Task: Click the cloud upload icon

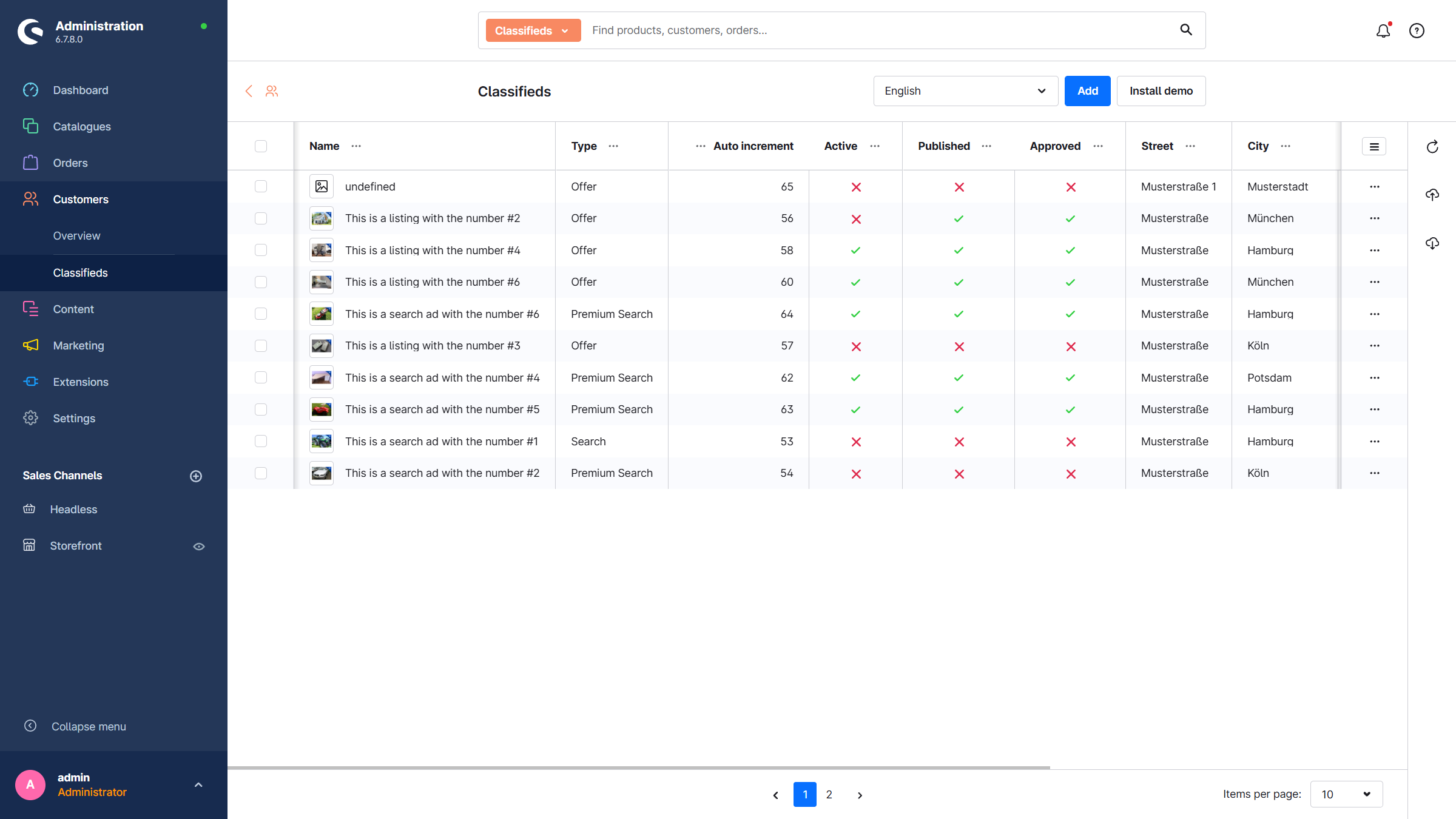Action: (1432, 195)
